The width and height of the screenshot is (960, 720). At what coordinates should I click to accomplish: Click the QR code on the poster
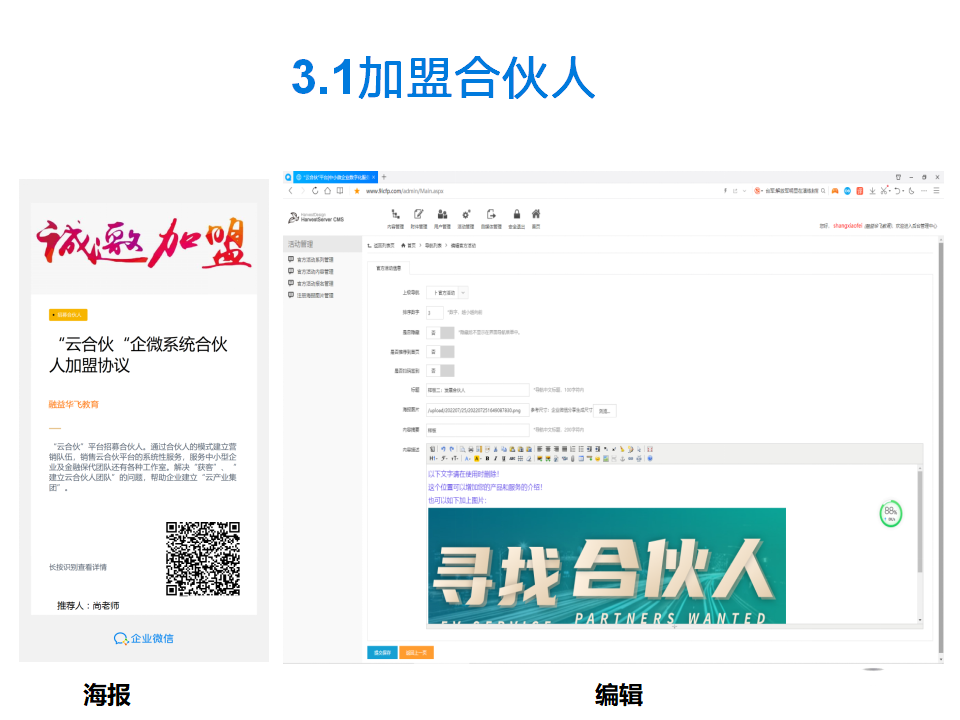203,558
